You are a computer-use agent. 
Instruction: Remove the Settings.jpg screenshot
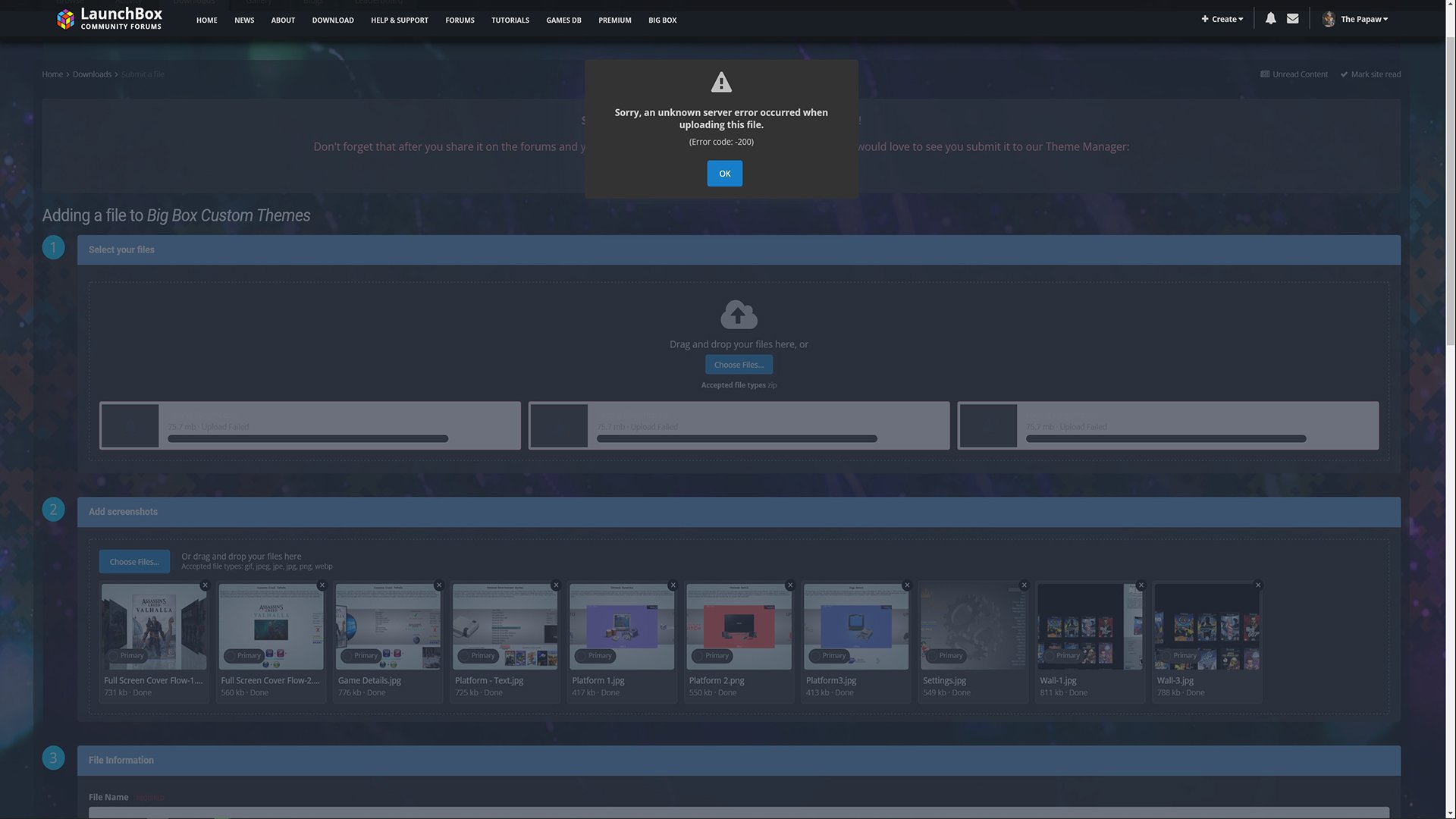(1024, 585)
